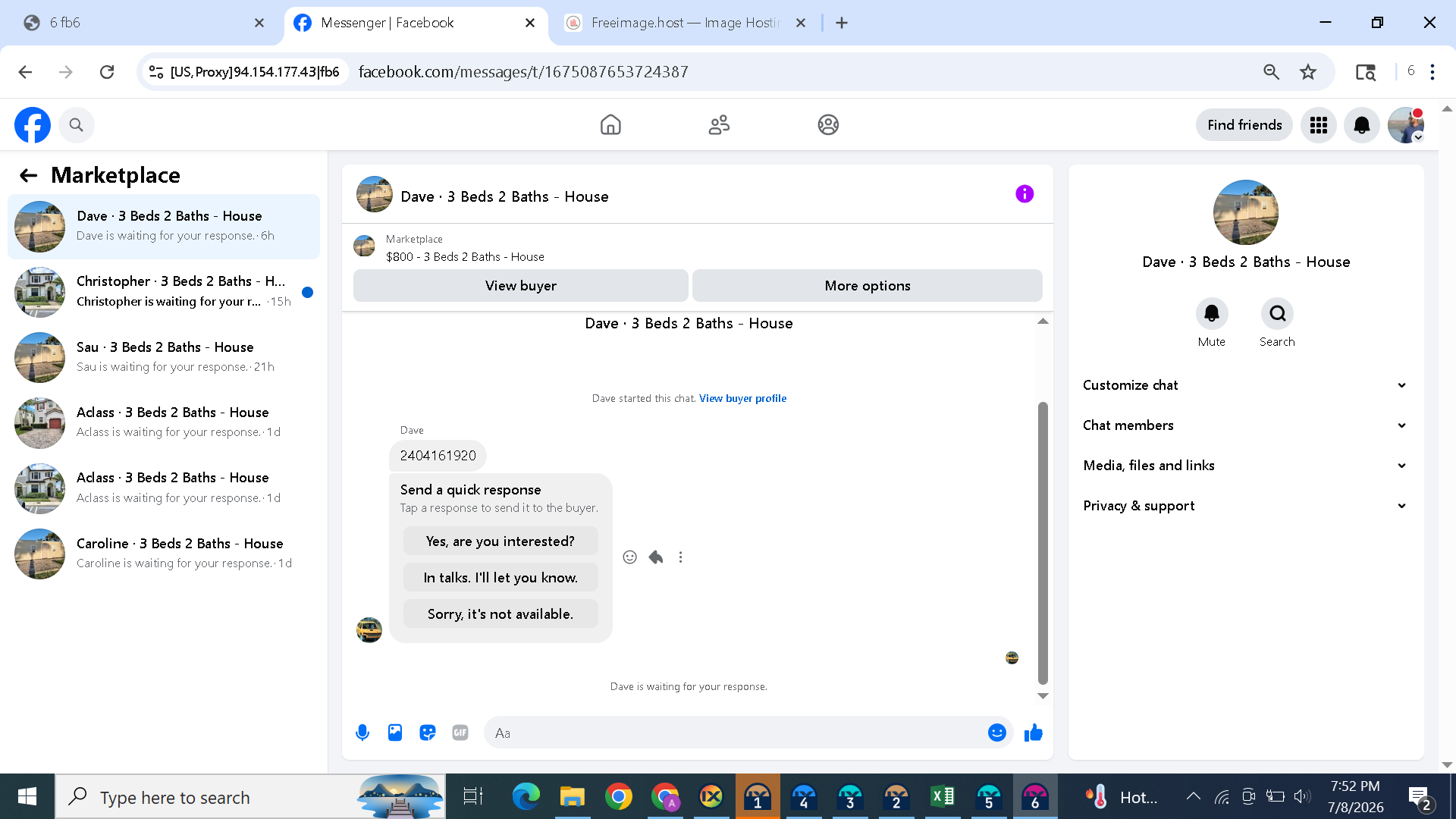Image resolution: width=1456 pixels, height=819 pixels.
Task: Open the View buyer profile link
Action: [742, 398]
